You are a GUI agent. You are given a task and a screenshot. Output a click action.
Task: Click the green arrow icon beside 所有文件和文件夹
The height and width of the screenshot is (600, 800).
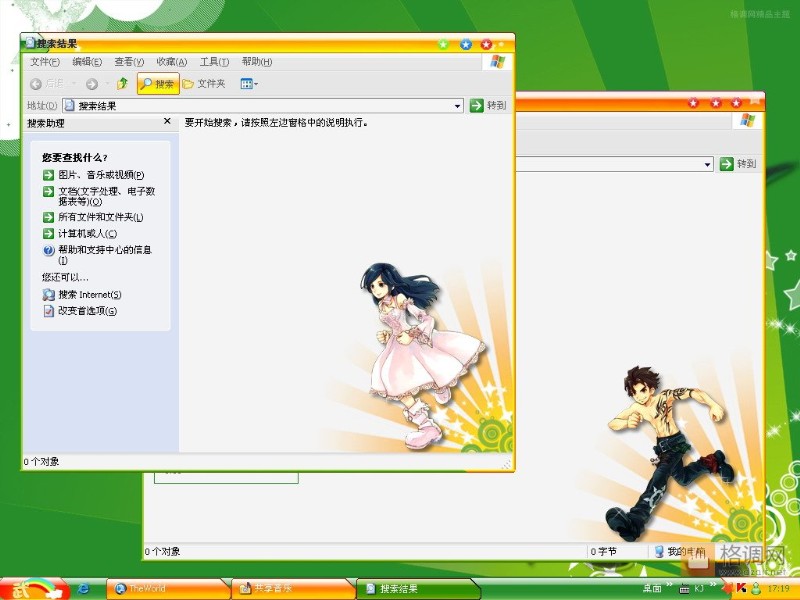click(x=48, y=217)
